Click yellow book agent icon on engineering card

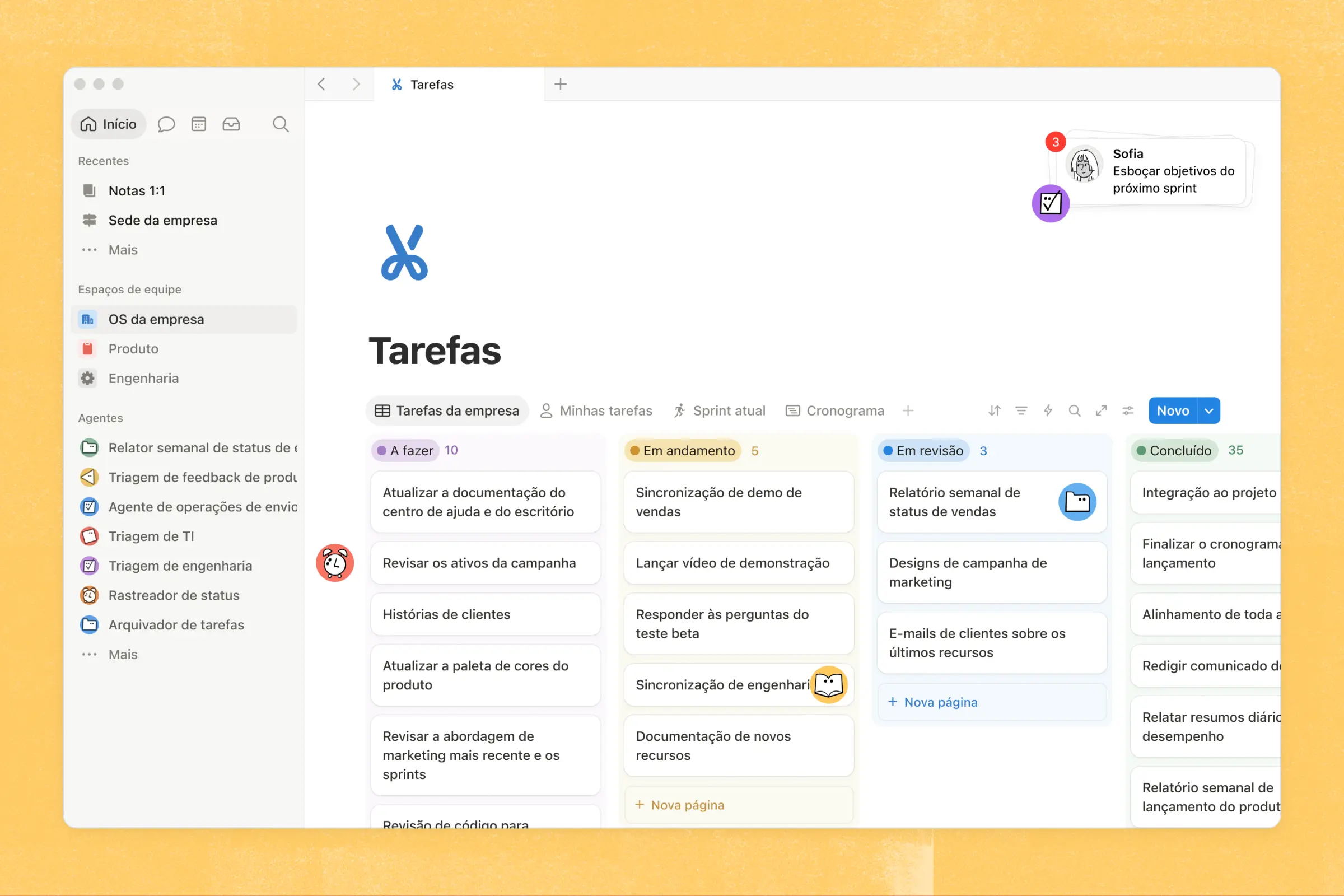click(x=829, y=684)
